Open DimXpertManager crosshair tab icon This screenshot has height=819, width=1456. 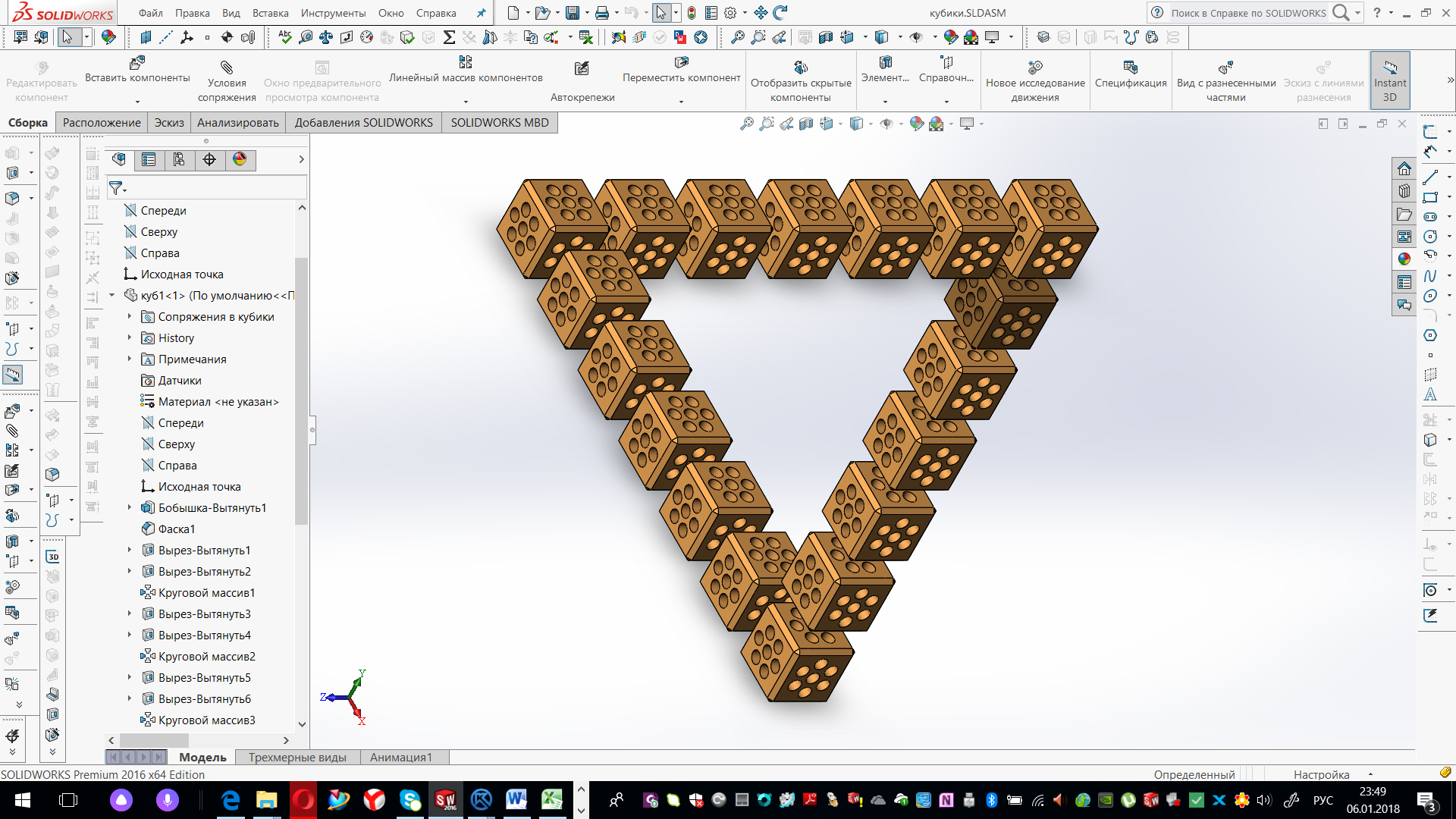click(x=209, y=159)
